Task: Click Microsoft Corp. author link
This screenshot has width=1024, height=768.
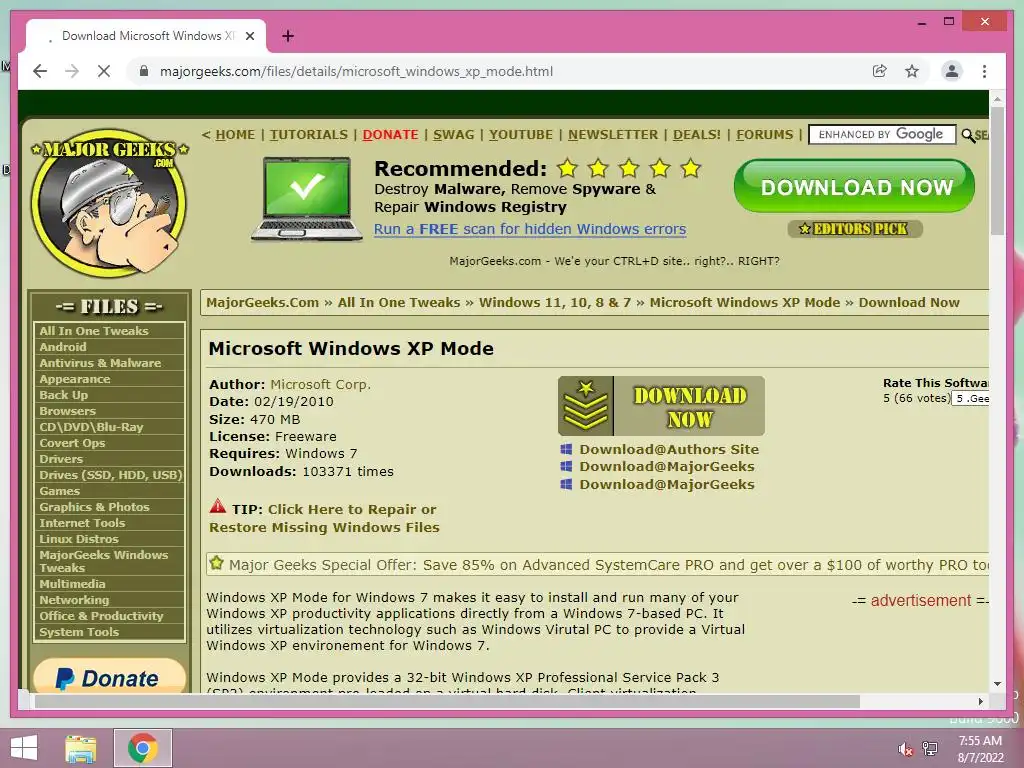Action: pos(321,385)
